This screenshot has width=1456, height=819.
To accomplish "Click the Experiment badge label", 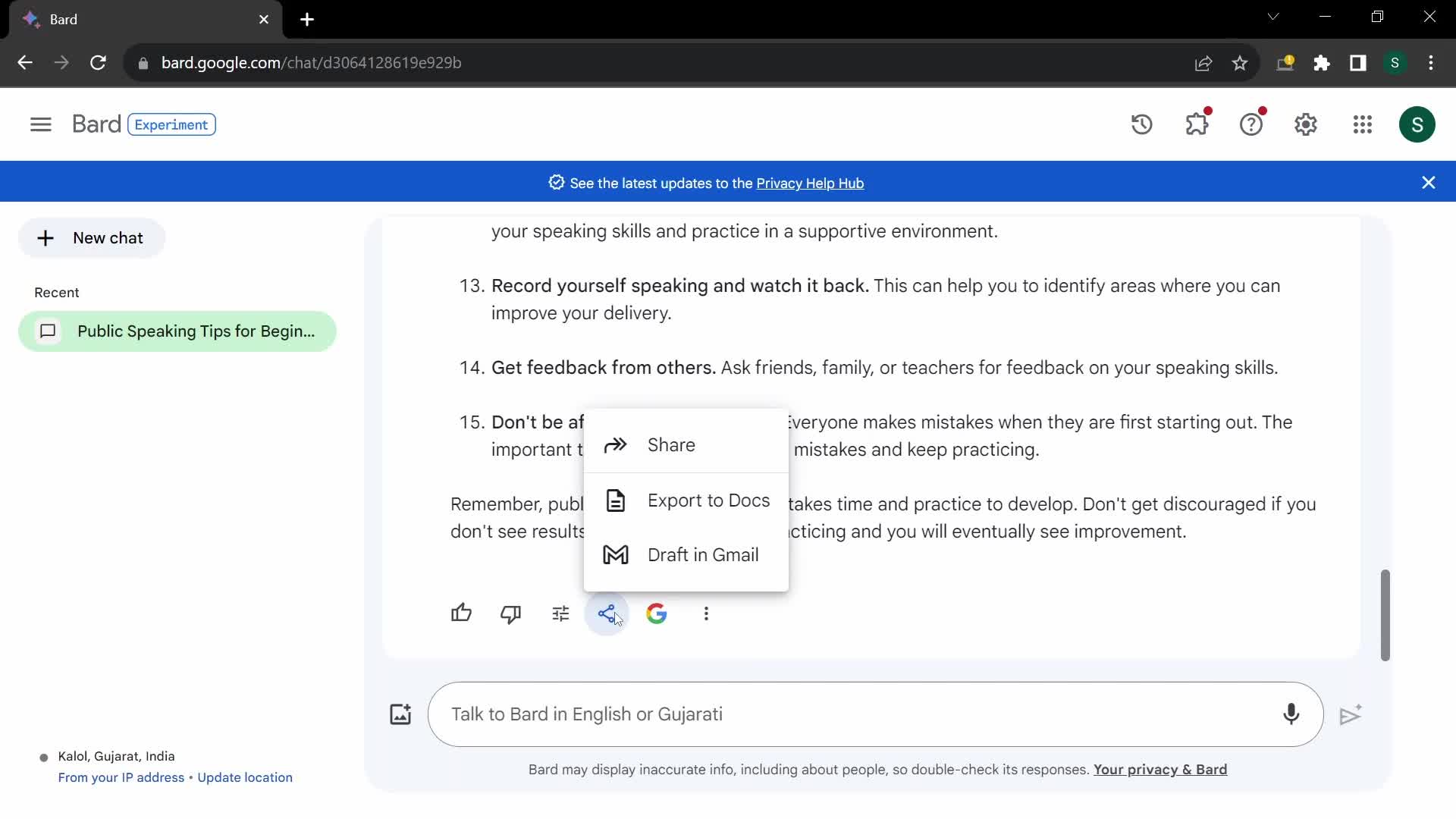I will coord(171,124).
